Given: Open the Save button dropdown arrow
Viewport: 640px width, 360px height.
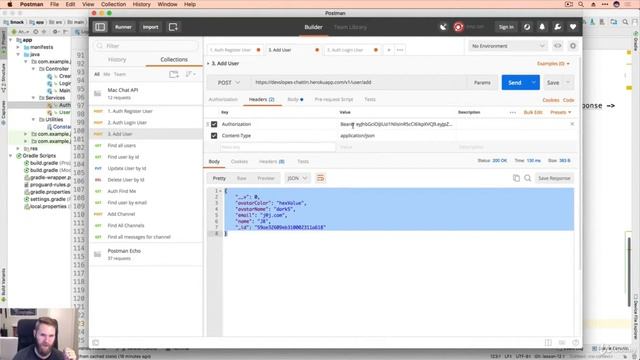Looking at the screenshot, I should tap(568, 82).
